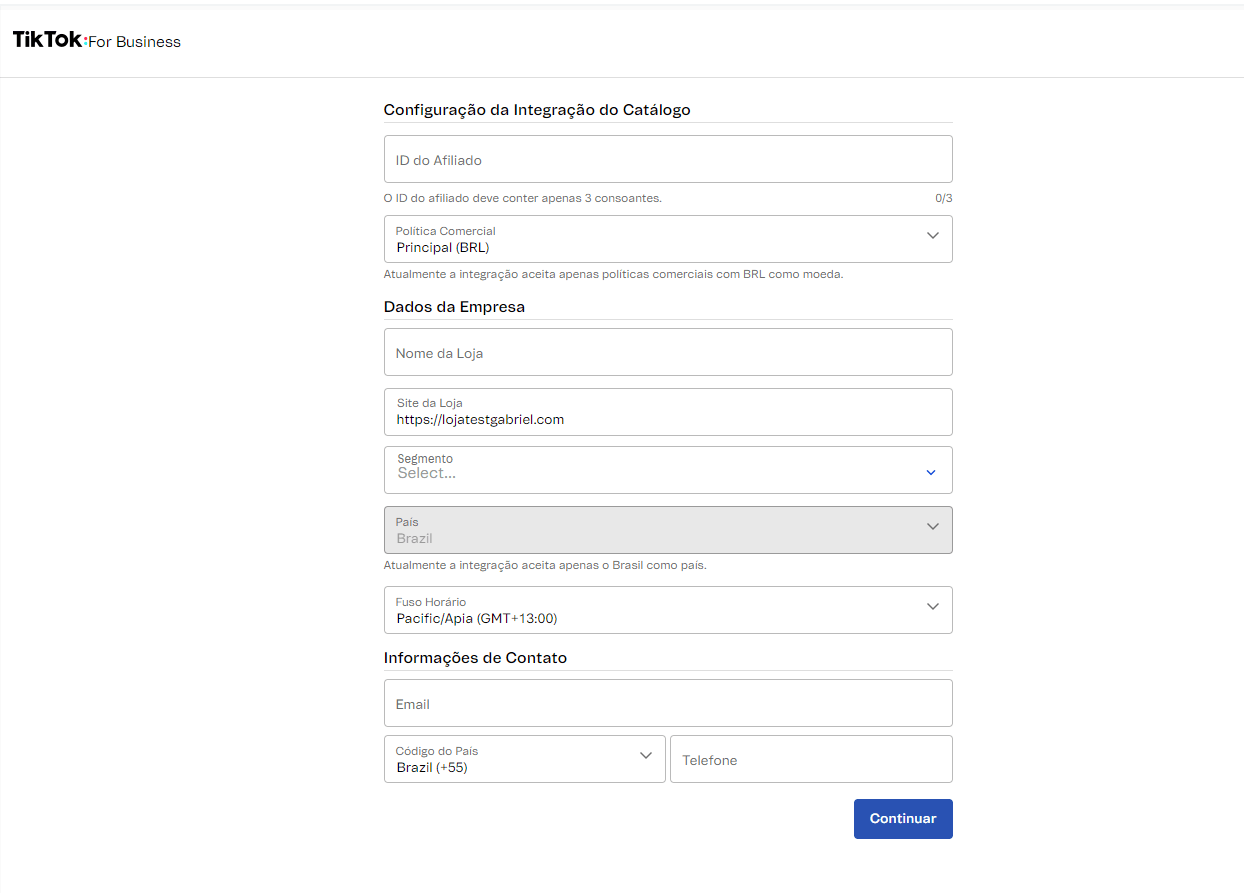Image resolution: width=1244 pixels, height=893 pixels.
Task: Click the TikTok For Business logo
Action: [97, 41]
